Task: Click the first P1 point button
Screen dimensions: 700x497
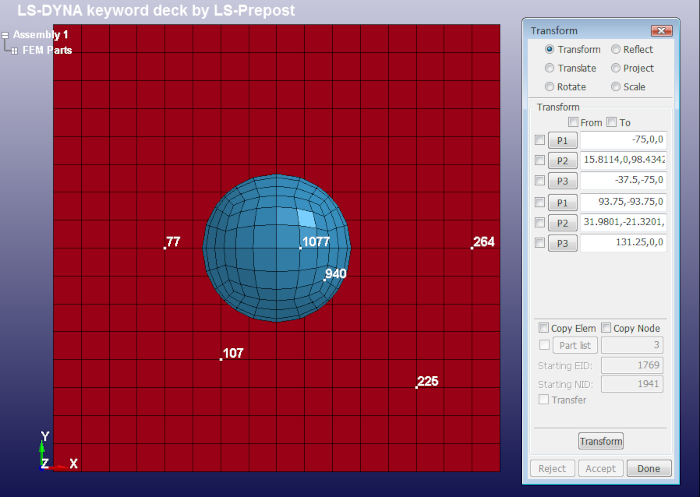Action: tap(562, 140)
